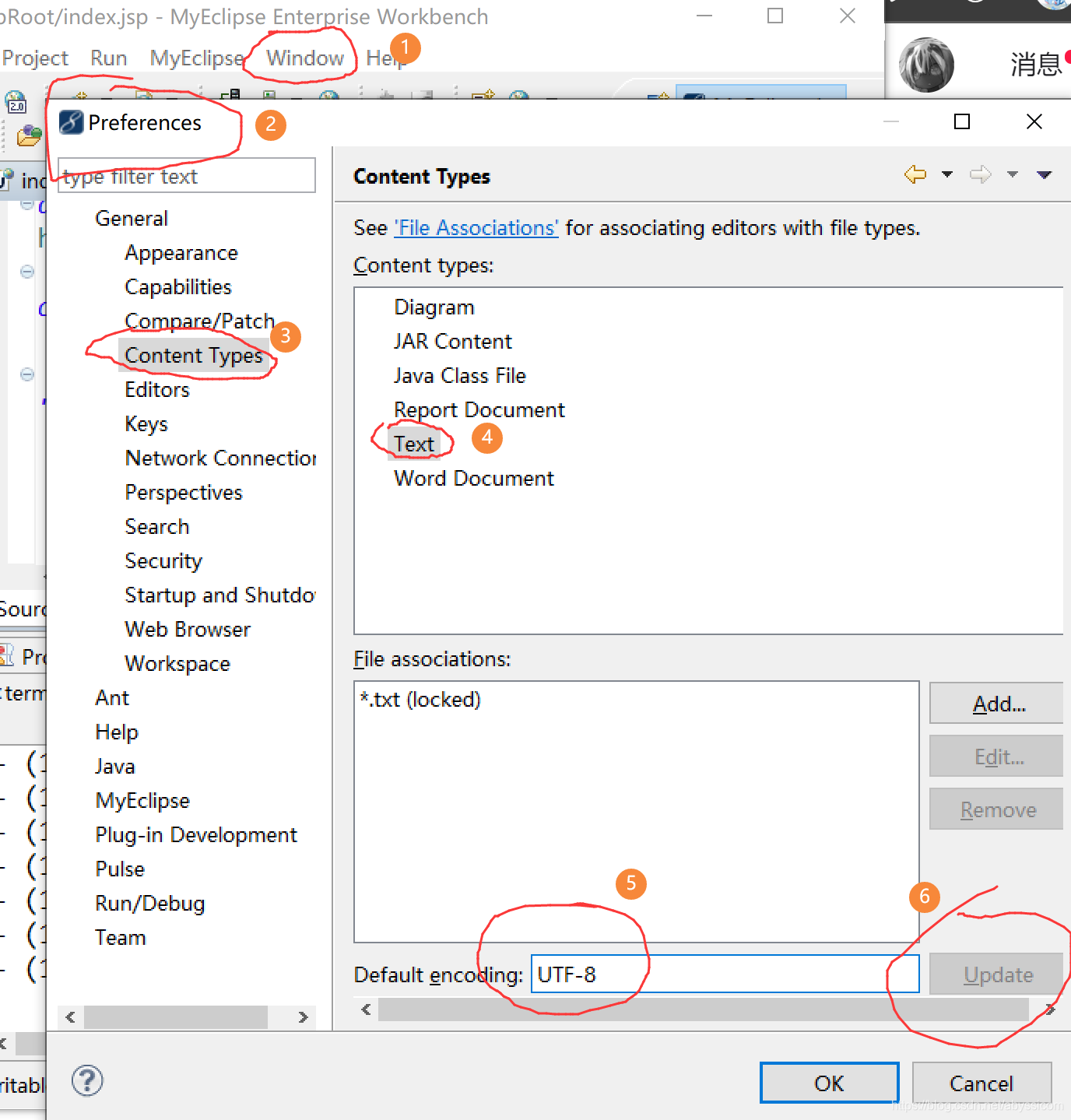Select Text content type
Viewport: 1071px width, 1120px height.
click(x=414, y=444)
